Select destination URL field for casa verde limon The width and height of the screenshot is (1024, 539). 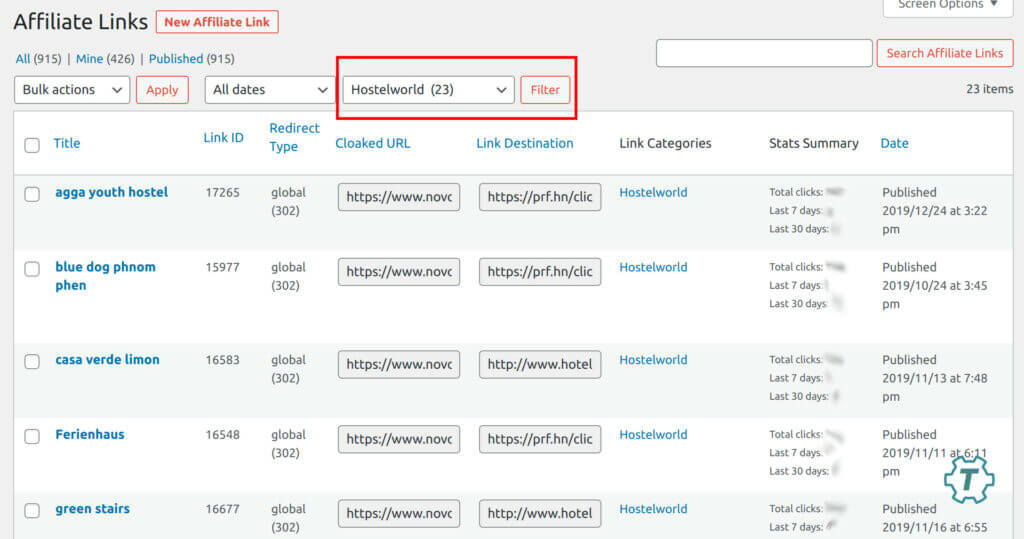(540, 364)
